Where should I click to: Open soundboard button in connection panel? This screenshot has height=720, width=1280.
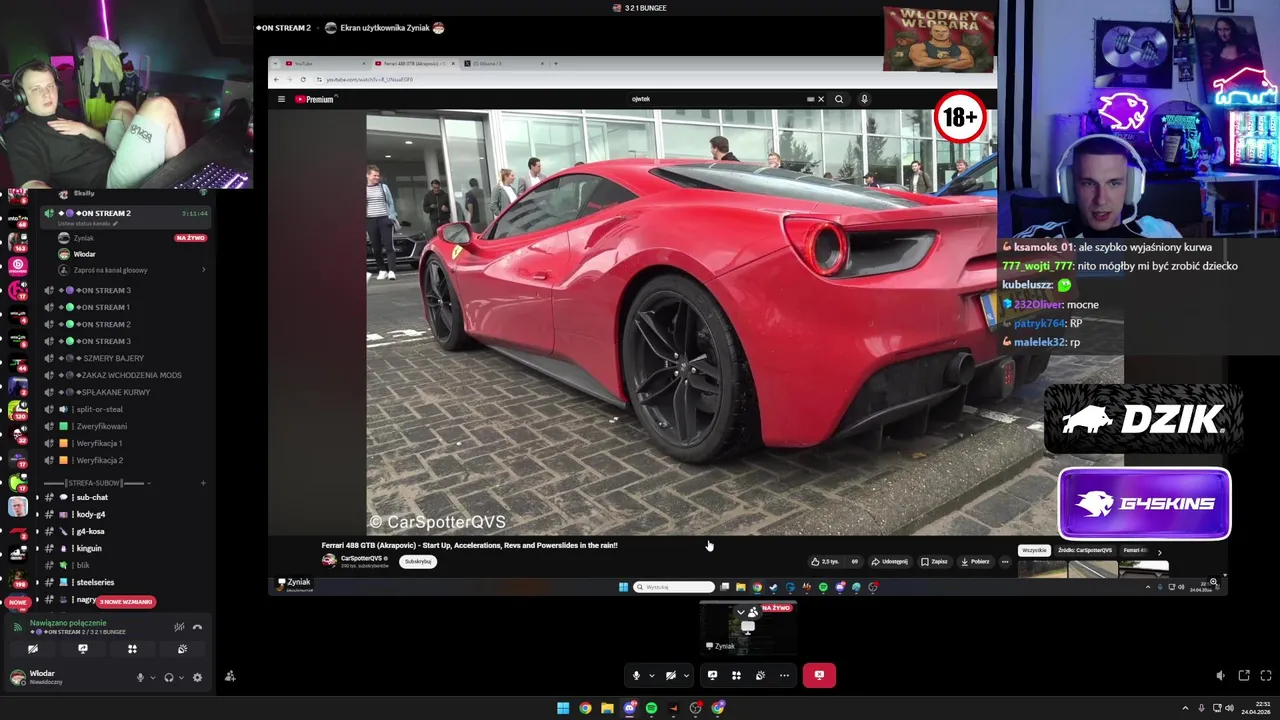point(182,649)
